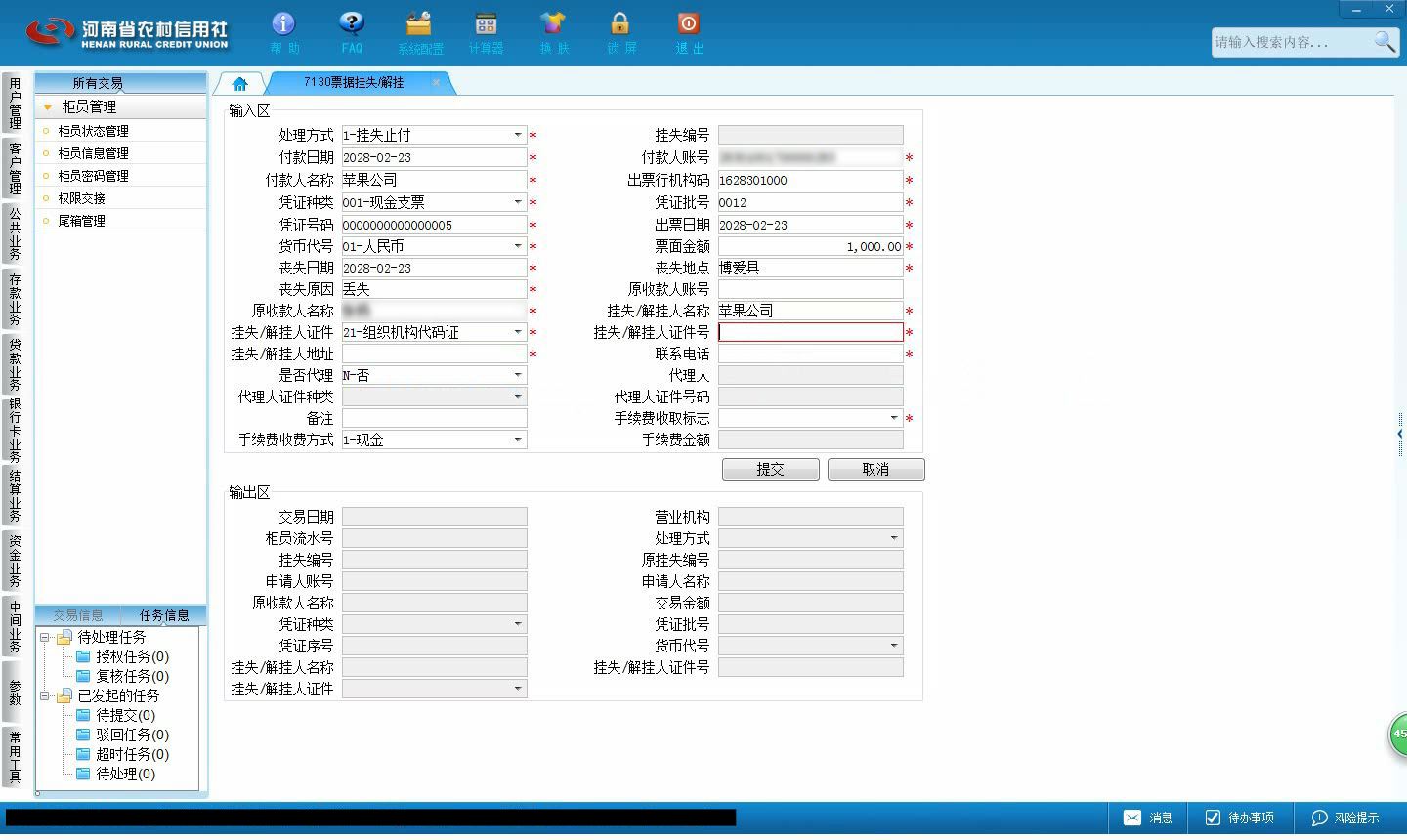This screenshot has height=840, width=1407.
Task: Lock screen with 锁屏 icon
Action: [620, 23]
